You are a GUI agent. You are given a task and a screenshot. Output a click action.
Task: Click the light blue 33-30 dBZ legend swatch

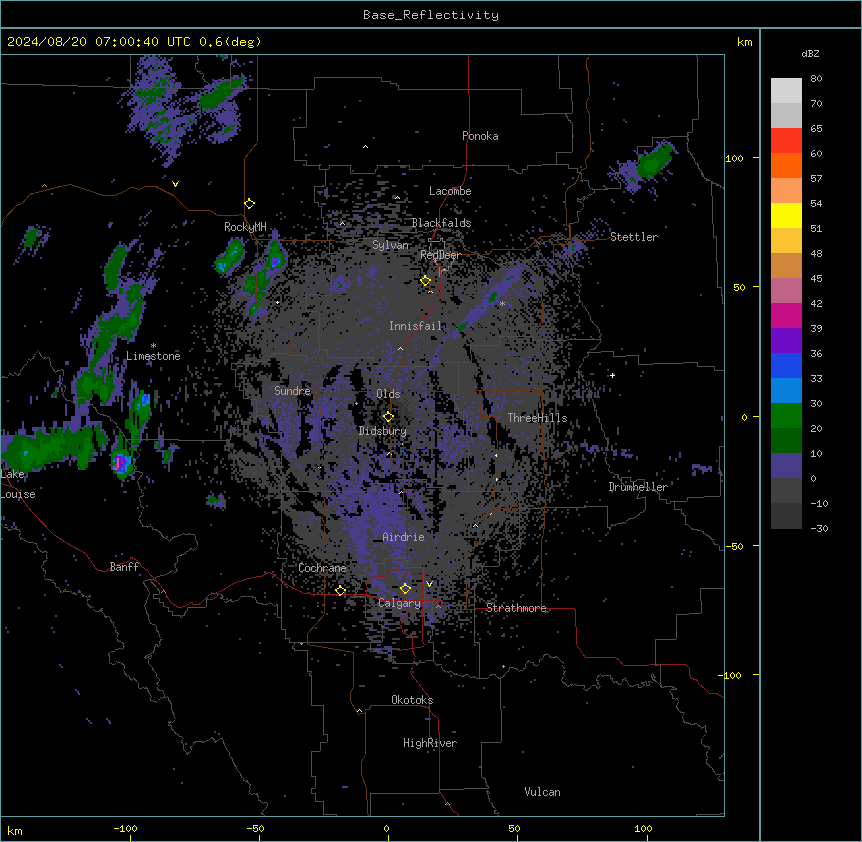pyautogui.click(x=786, y=390)
